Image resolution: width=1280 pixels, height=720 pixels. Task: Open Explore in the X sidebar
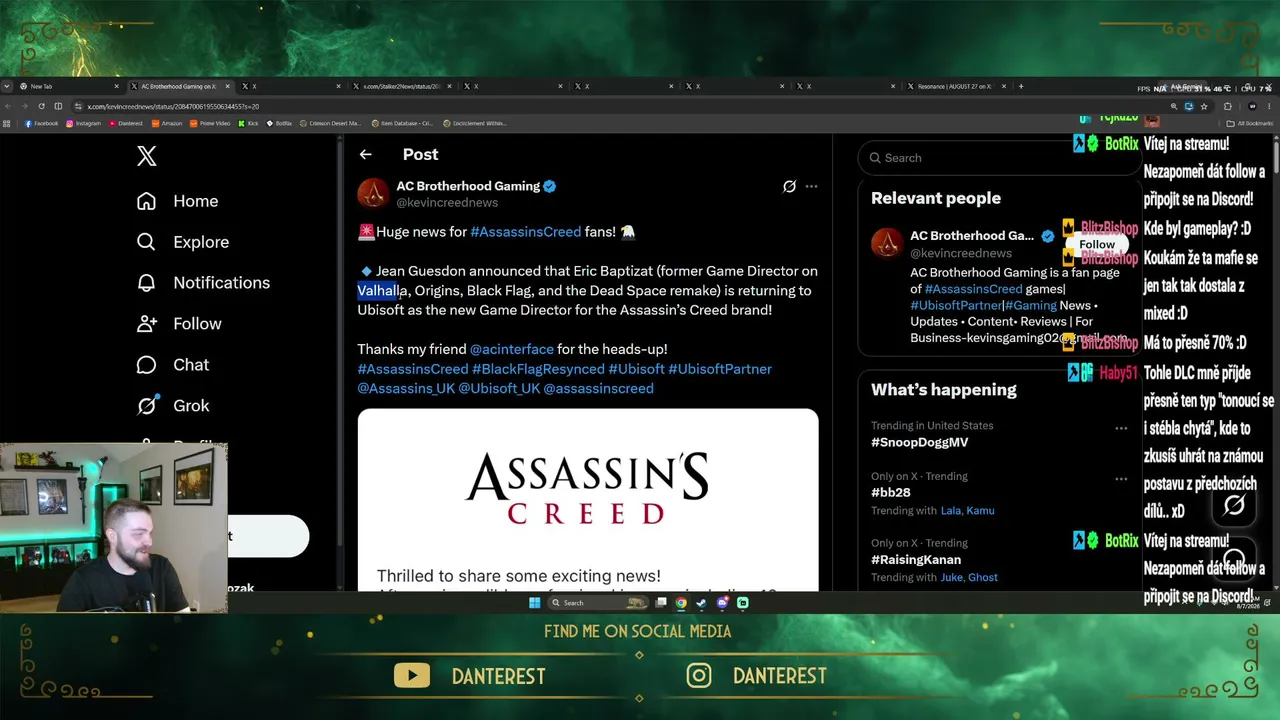point(182,242)
